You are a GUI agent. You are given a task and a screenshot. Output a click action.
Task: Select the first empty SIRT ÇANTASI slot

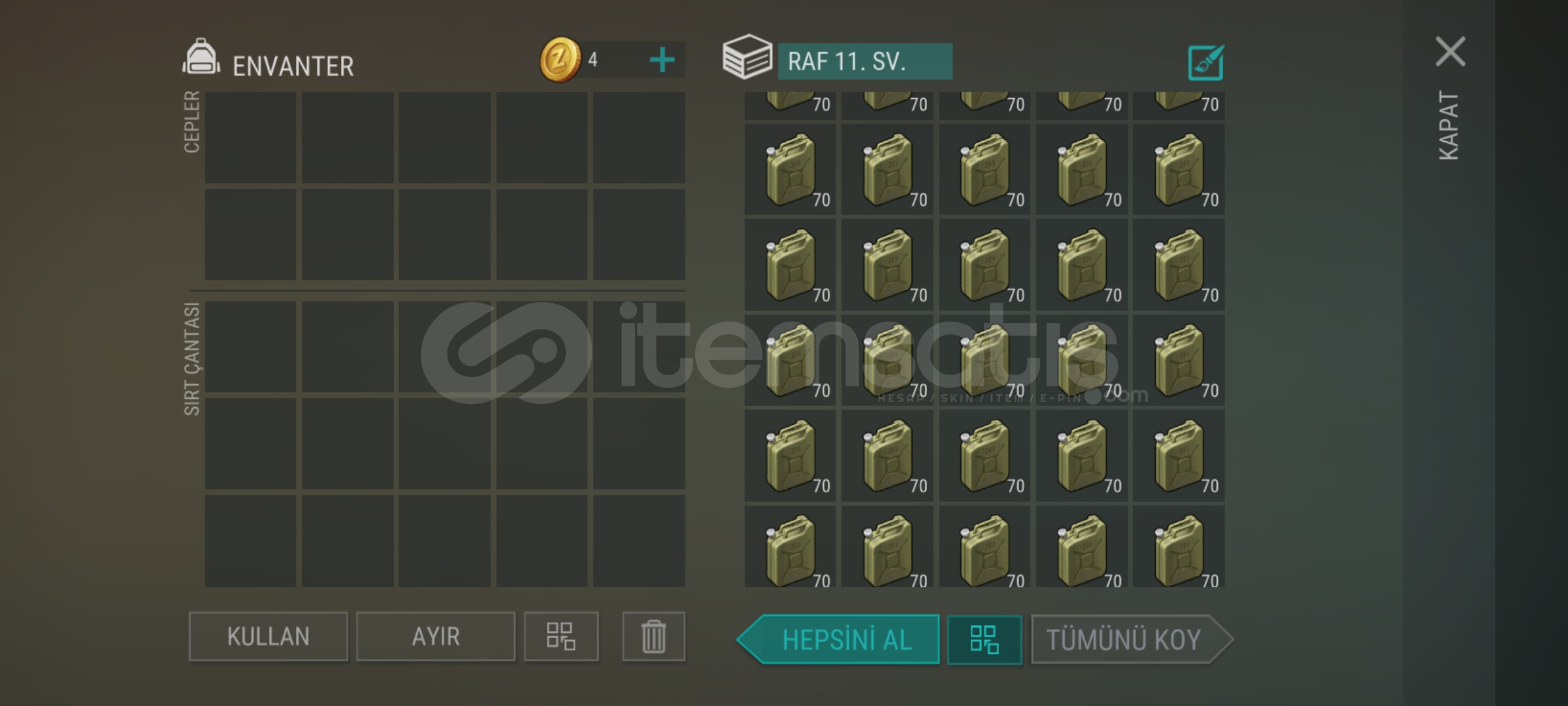[x=250, y=346]
